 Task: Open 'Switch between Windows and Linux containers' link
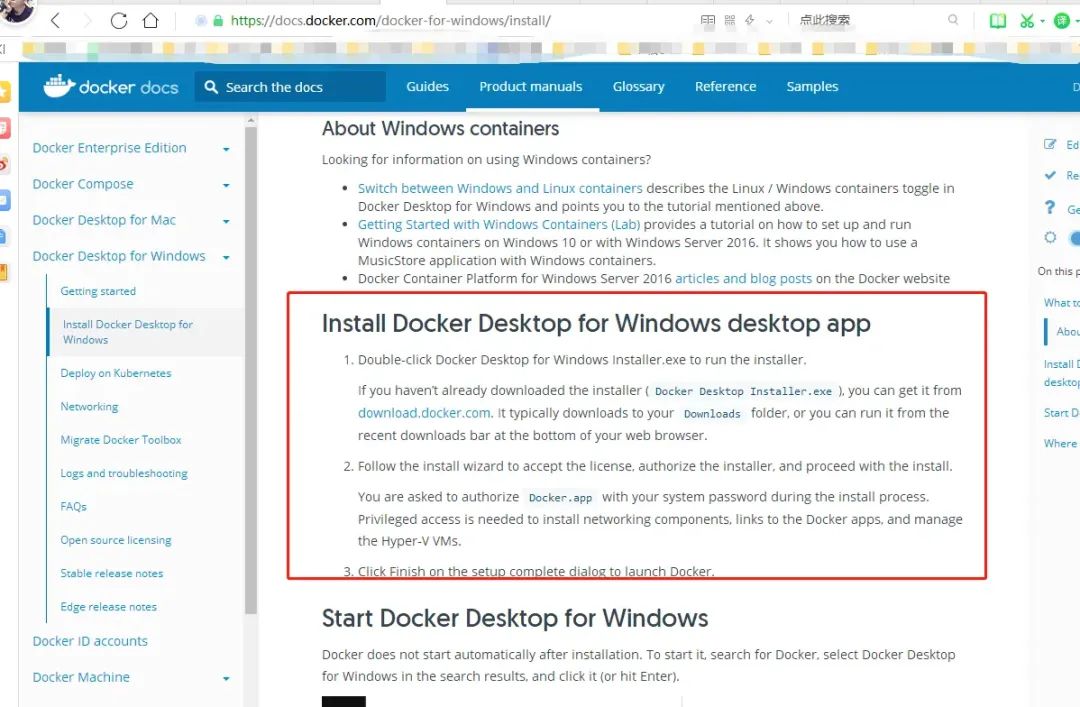[x=500, y=188]
